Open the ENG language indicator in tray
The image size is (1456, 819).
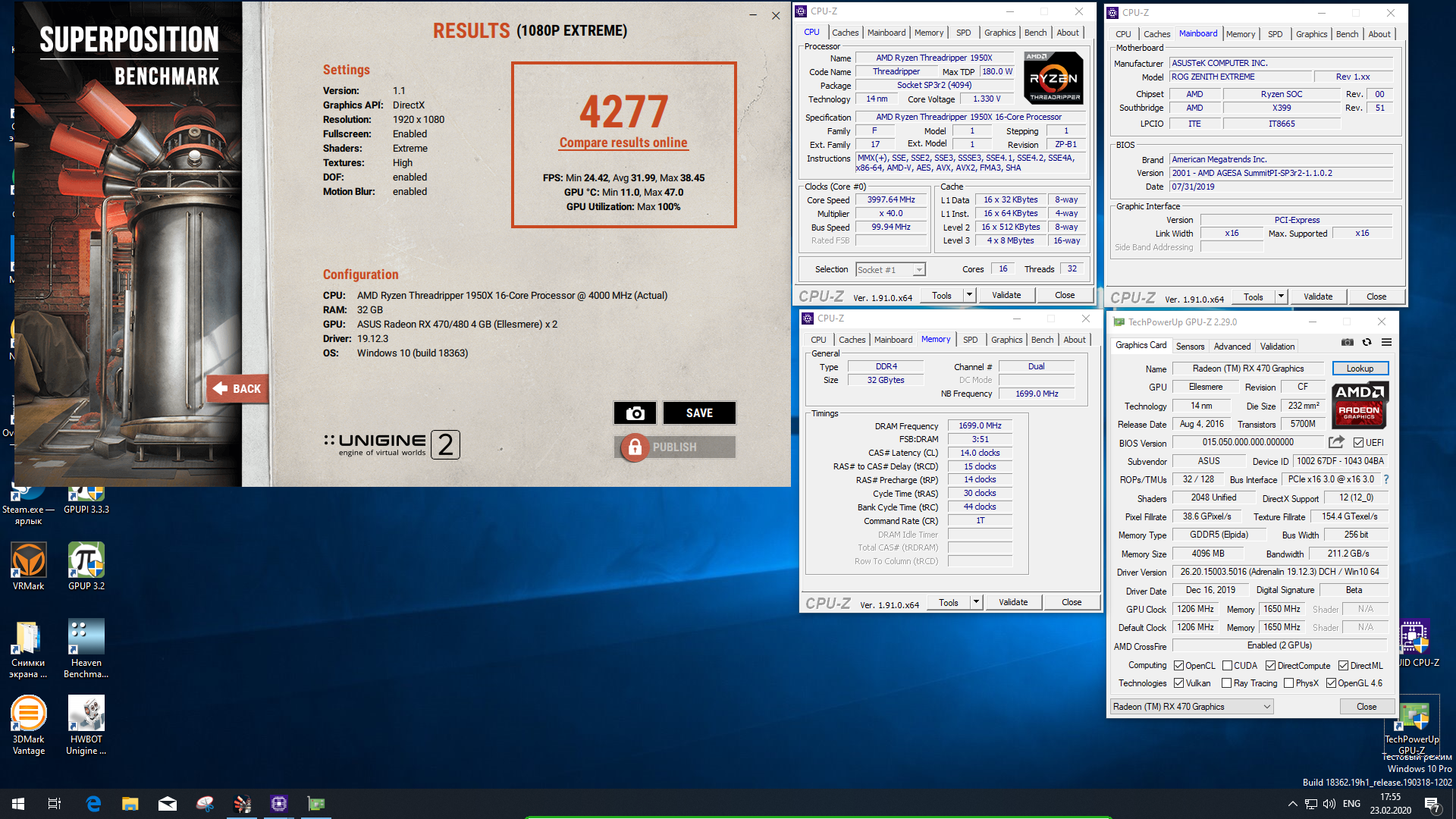(x=1351, y=804)
